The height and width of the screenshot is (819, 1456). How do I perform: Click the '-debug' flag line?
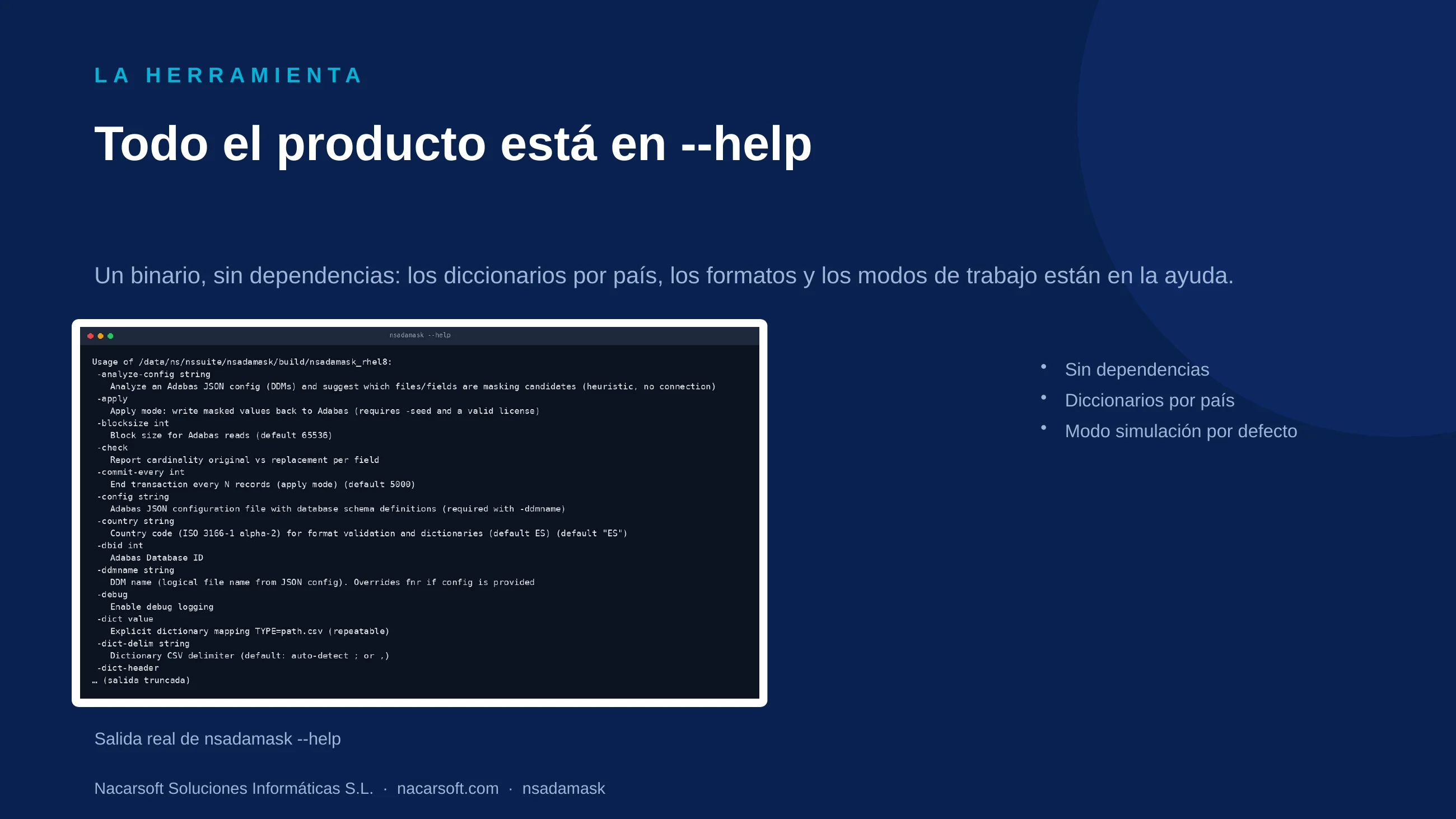click(x=113, y=595)
